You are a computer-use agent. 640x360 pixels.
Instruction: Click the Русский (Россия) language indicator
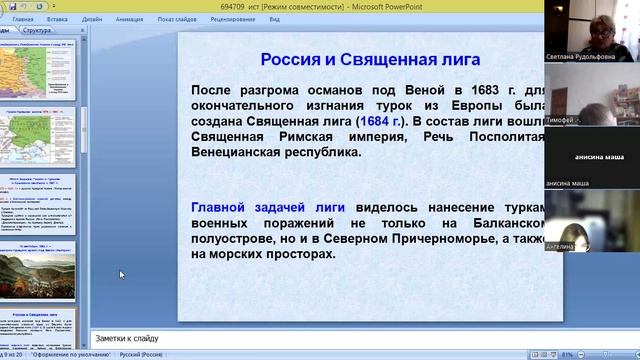141,355
